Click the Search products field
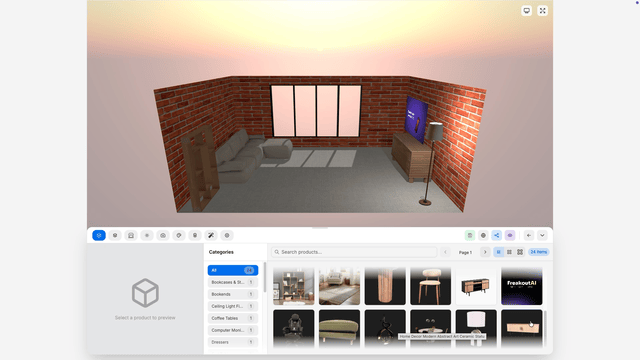The height and width of the screenshot is (360, 640). (354, 252)
